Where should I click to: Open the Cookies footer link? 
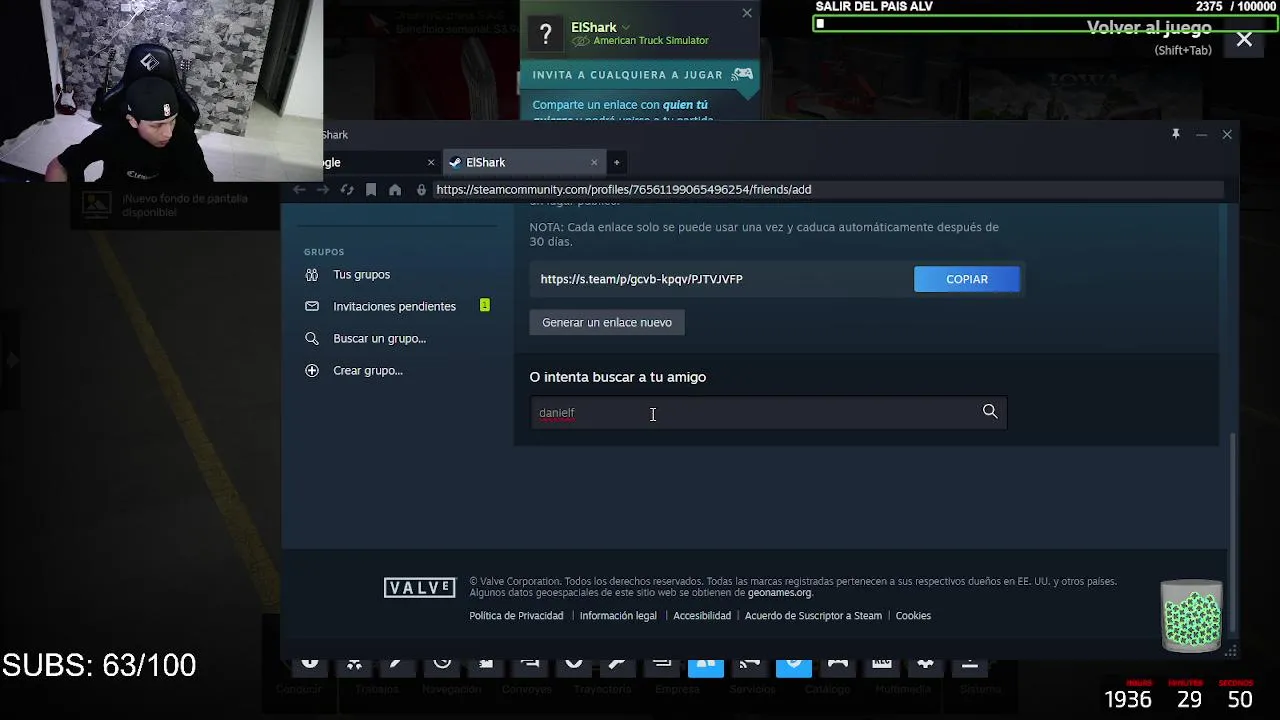tap(913, 615)
